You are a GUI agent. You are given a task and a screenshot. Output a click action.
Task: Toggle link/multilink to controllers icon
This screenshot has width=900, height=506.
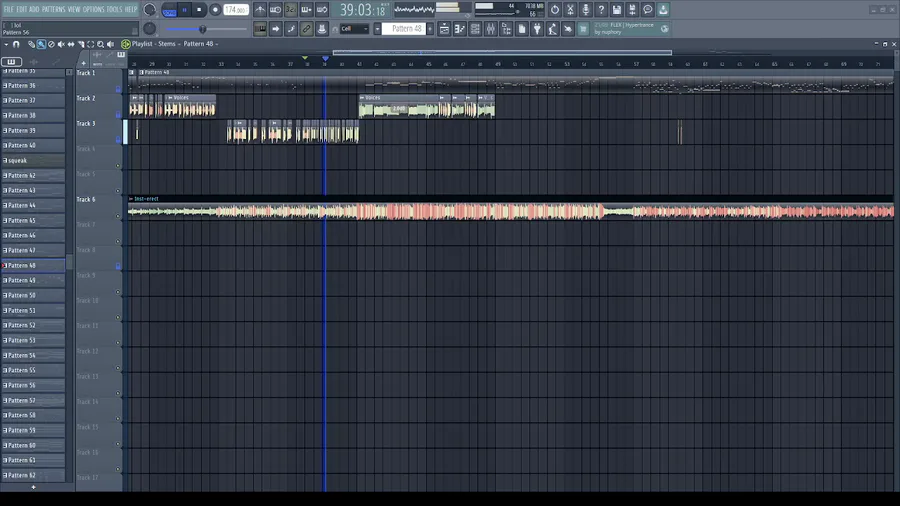tap(307, 29)
